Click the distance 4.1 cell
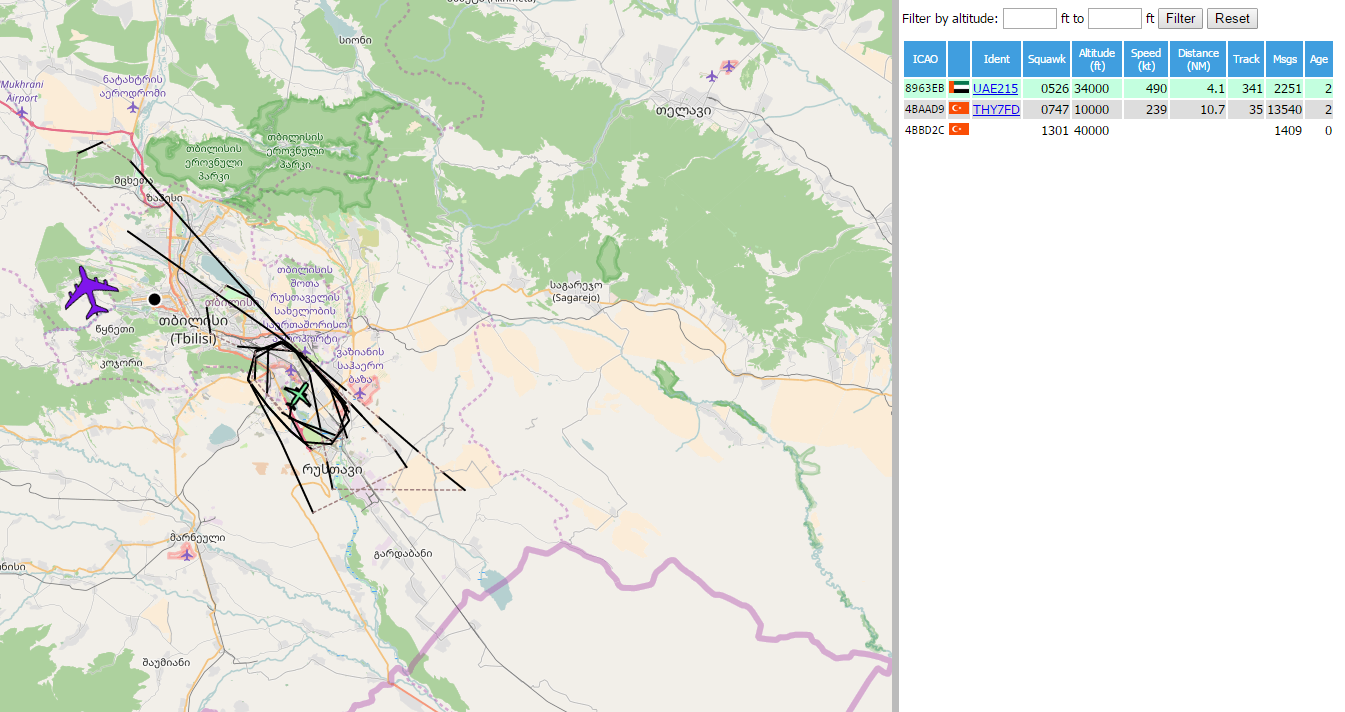This screenshot has width=1345, height=712. (1198, 89)
